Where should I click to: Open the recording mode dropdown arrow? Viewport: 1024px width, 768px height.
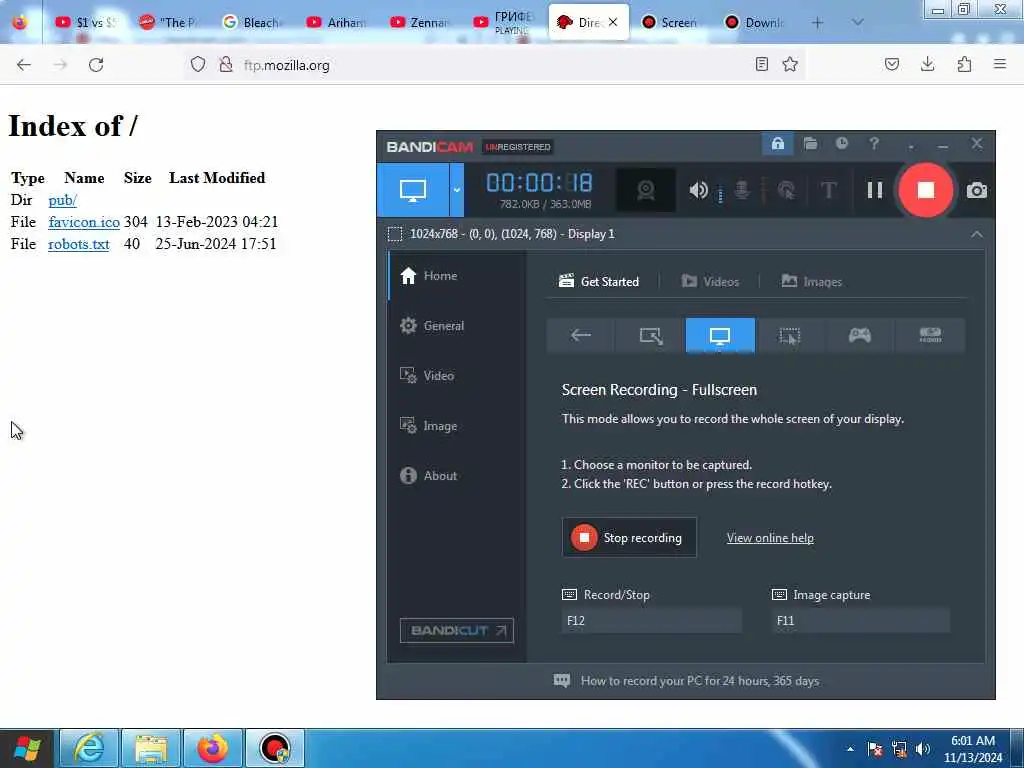pyautogui.click(x=456, y=190)
